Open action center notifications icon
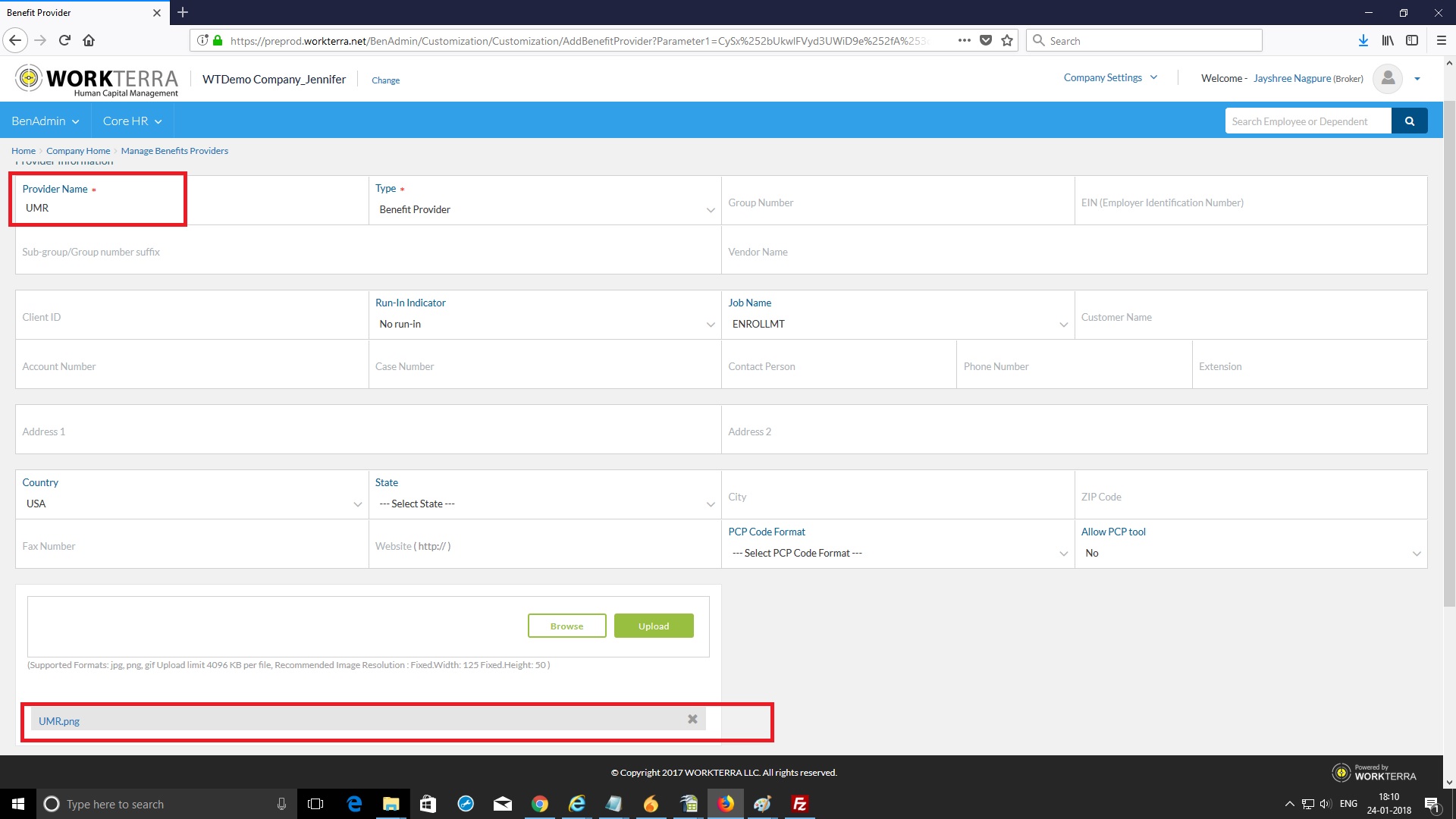 [1432, 804]
